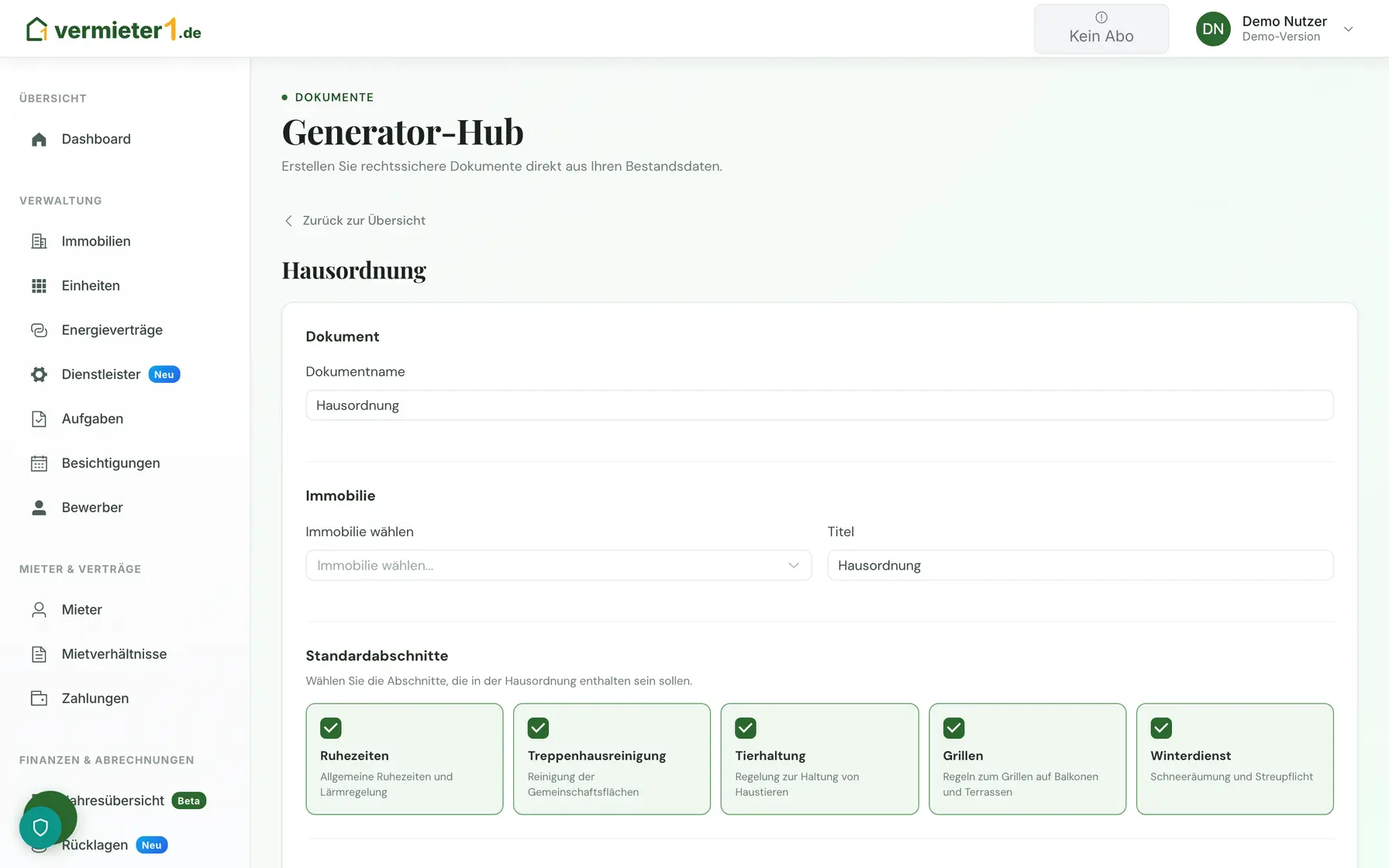The image size is (1389, 868).
Task: Click the Winterdienst card title
Action: [1191, 756]
